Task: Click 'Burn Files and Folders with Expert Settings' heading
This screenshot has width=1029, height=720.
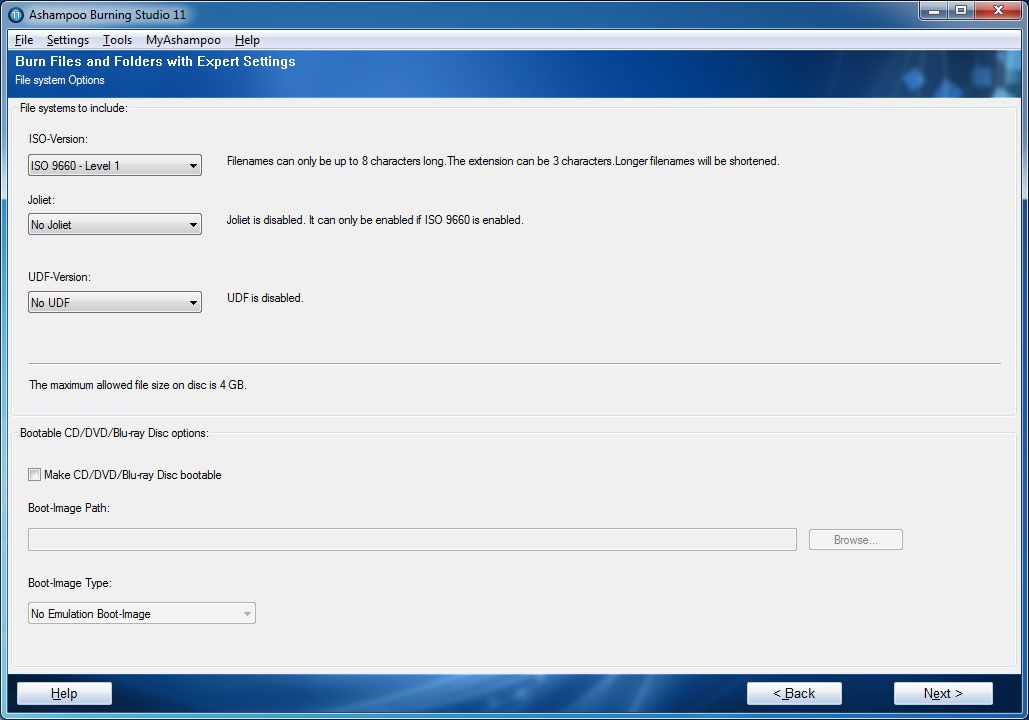Action: 156,61
